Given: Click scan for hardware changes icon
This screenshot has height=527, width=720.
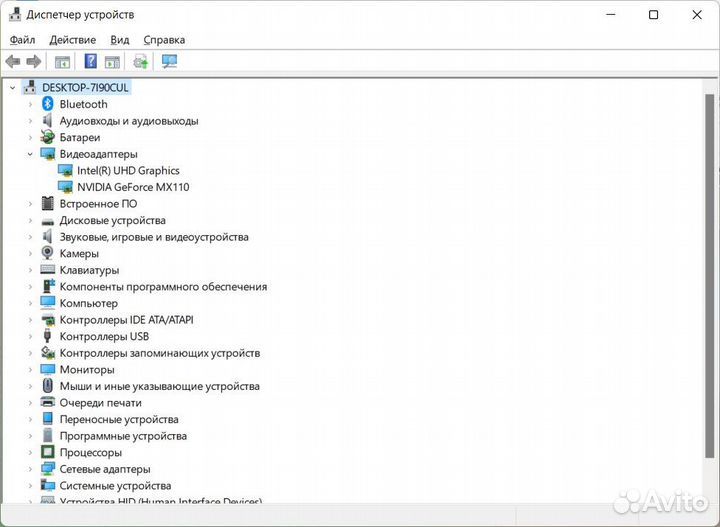Looking at the screenshot, I should coord(169,61).
